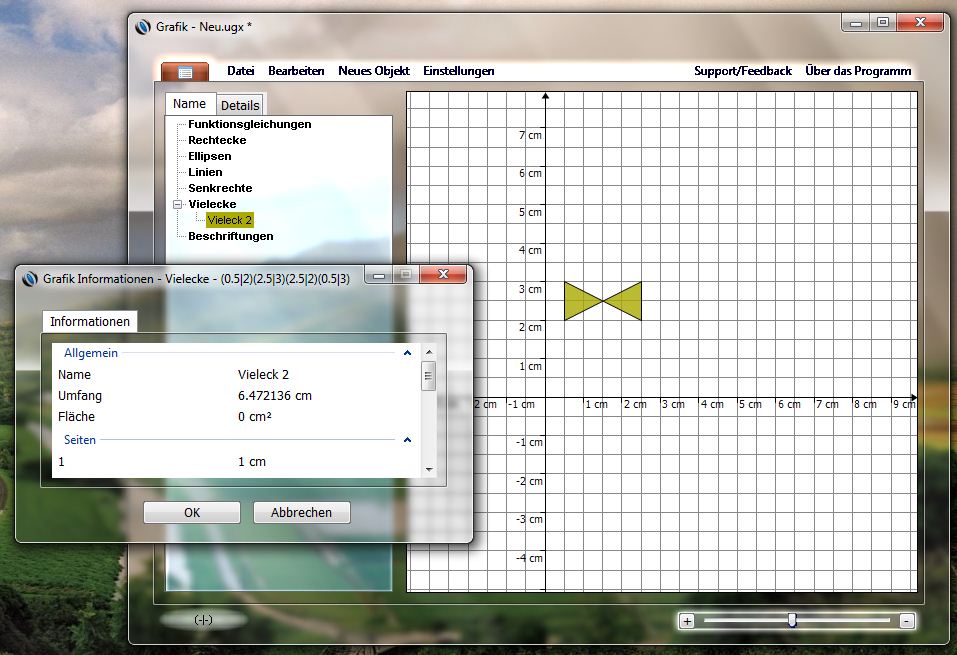Adjust the zoom slider thumb
957x655 pixels.
792,620
